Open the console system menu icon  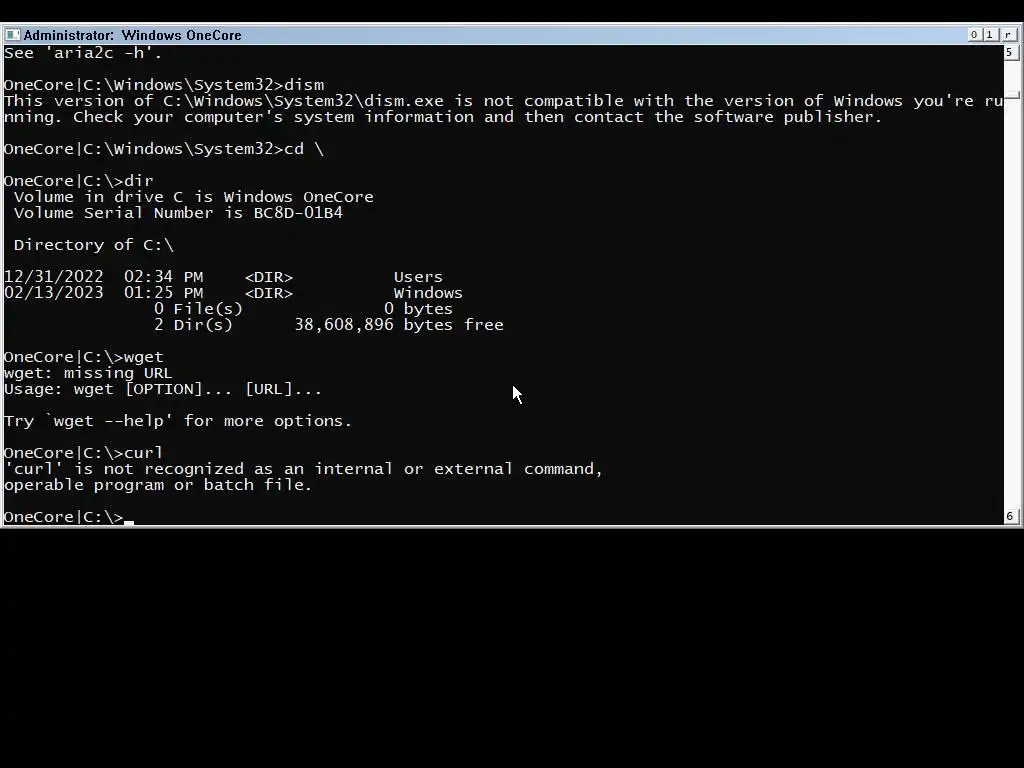[x=12, y=35]
